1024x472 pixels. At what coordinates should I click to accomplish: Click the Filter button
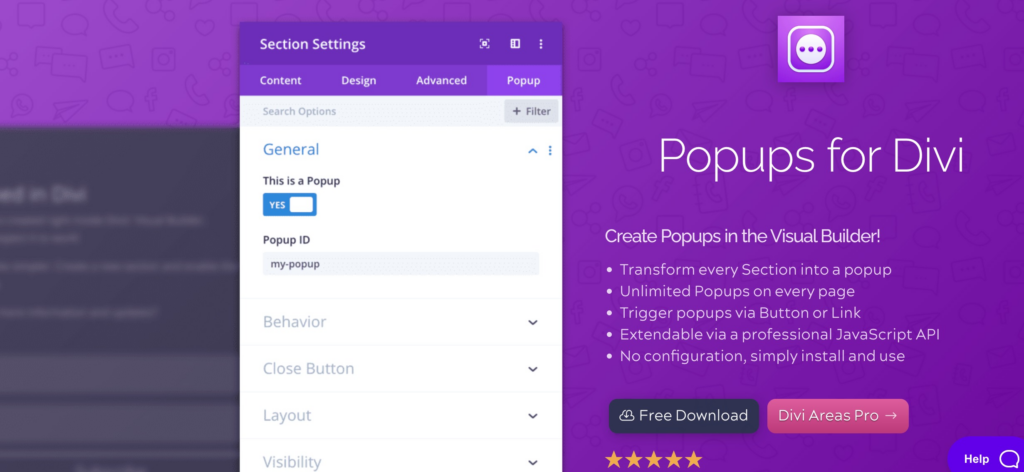point(532,111)
